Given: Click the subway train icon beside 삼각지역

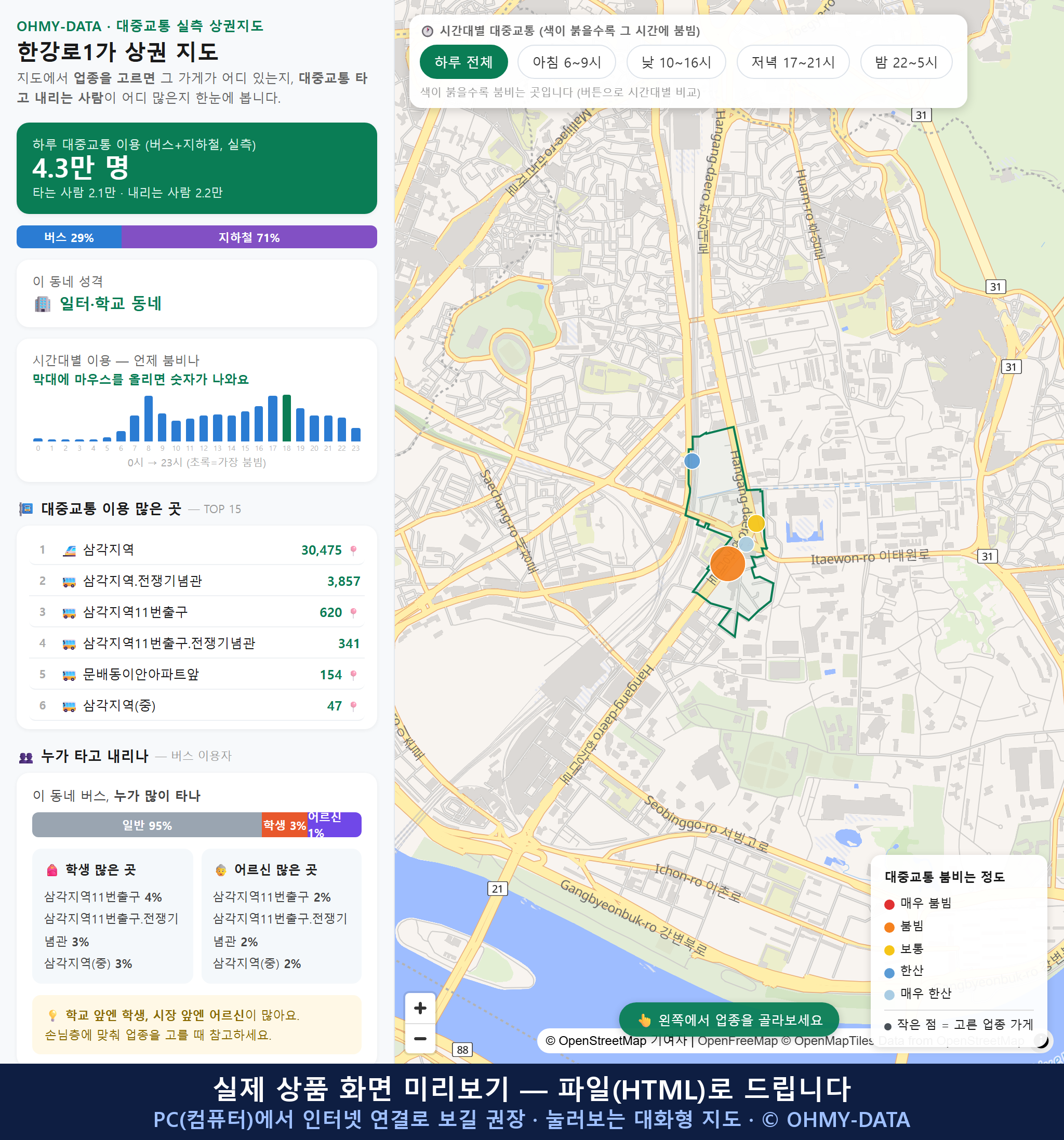Looking at the screenshot, I should click(x=69, y=551).
